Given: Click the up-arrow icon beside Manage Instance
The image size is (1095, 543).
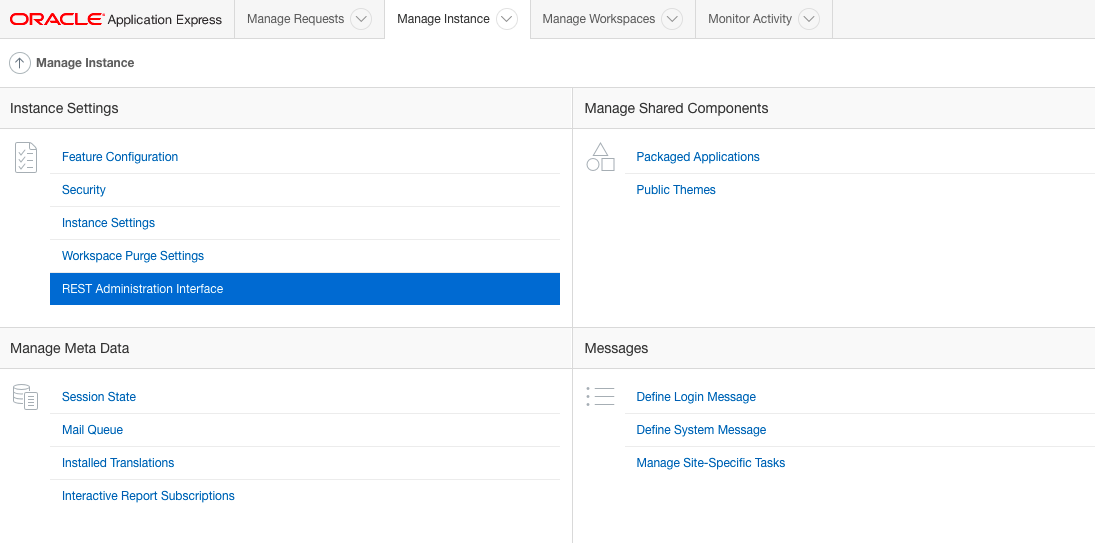Looking at the screenshot, I should point(20,63).
